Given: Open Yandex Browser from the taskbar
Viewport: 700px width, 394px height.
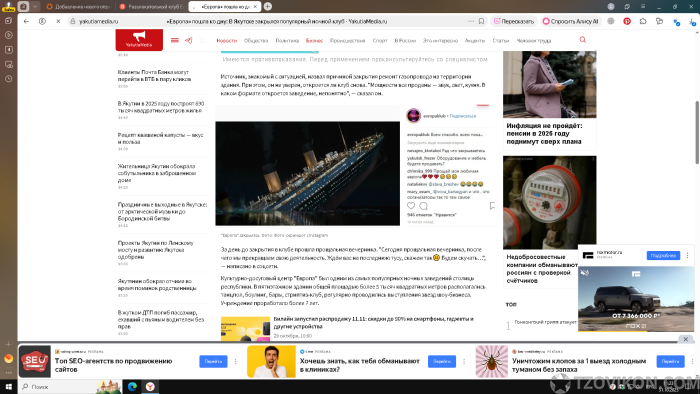Looking at the screenshot, I should tap(150, 386).
